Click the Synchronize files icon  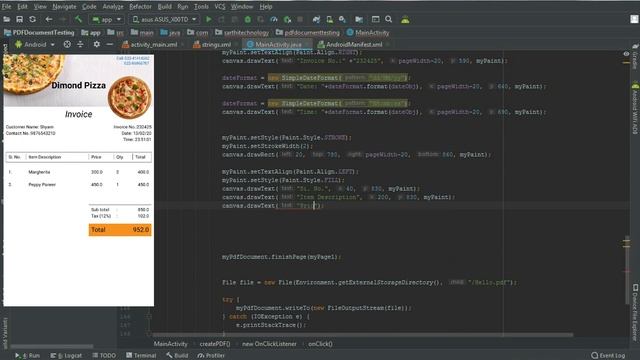(32, 19)
